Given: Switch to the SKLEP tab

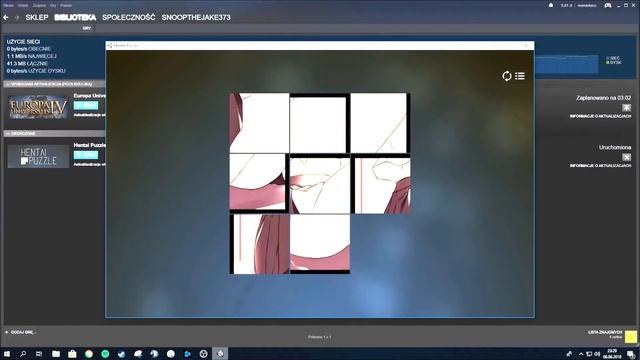Looking at the screenshot, I should coord(37,18).
